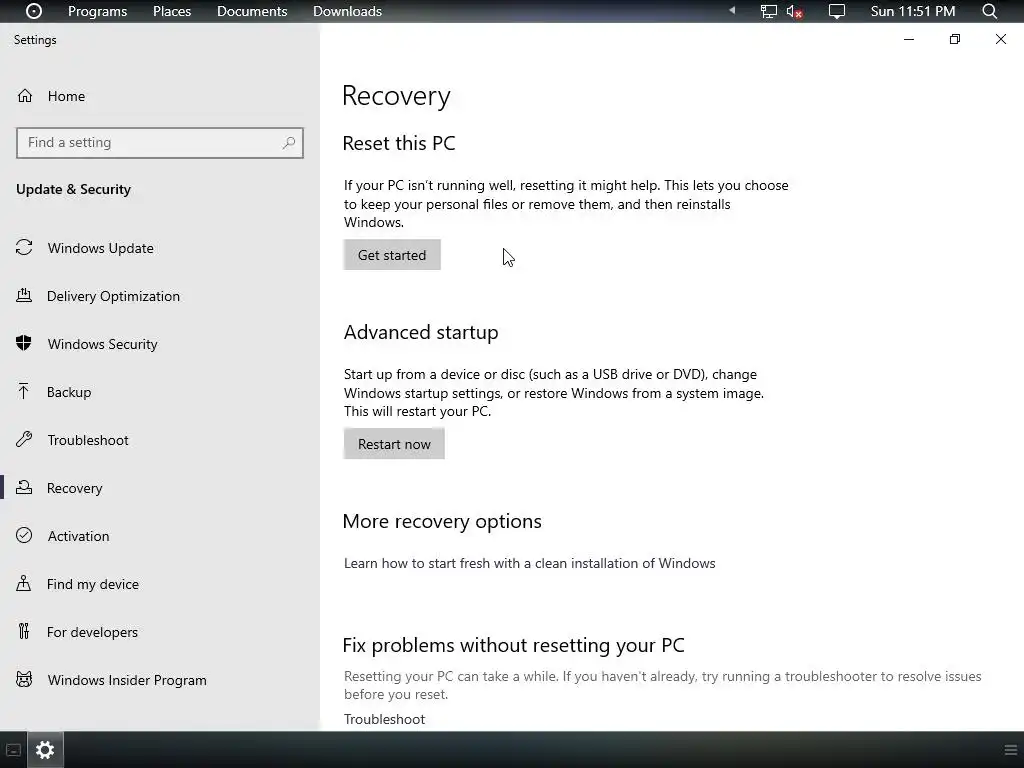Click the Home icon in Settings sidebar
Image resolution: width=1024 pixels, height=768 pixels.
click(x=25, y=96)
